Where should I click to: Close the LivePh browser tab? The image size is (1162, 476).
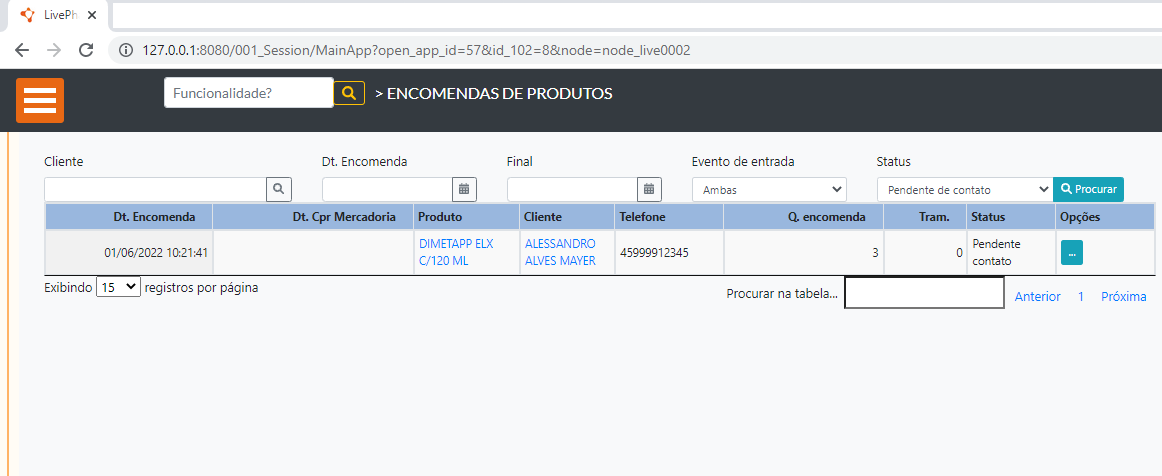click(92, 15)
